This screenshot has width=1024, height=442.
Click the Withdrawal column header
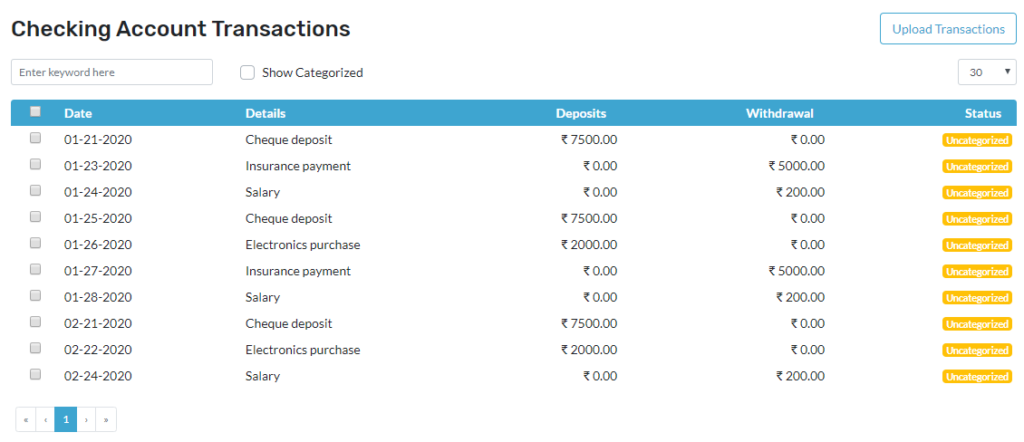coord(780,114)
